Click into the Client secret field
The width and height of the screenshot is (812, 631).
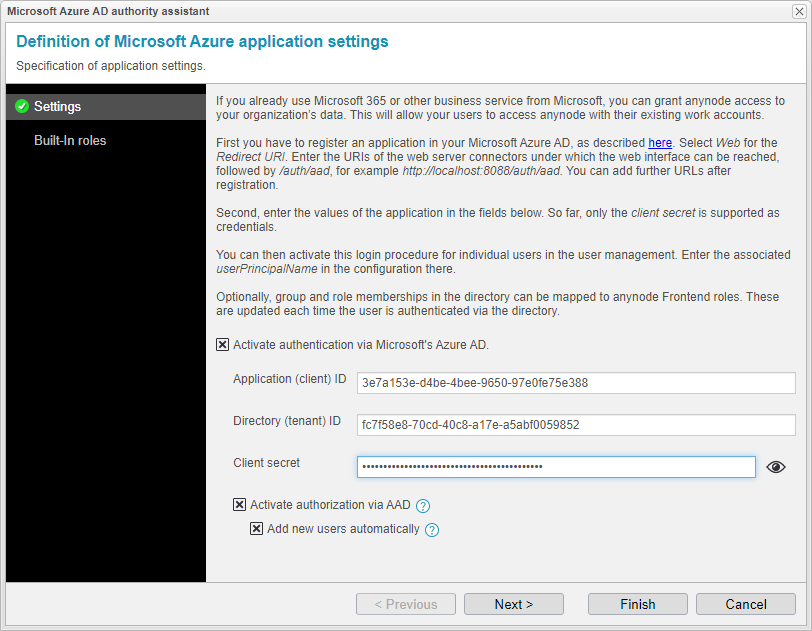tap(556, 467)
